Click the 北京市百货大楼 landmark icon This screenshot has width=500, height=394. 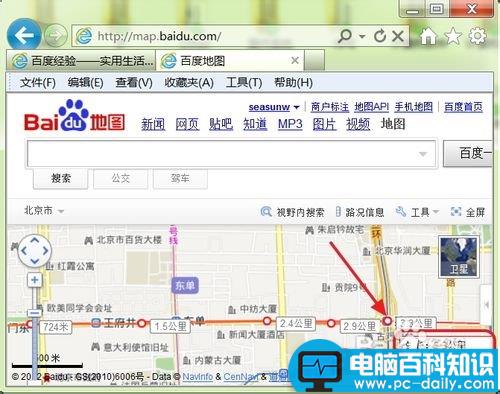[x=88, y=240]
